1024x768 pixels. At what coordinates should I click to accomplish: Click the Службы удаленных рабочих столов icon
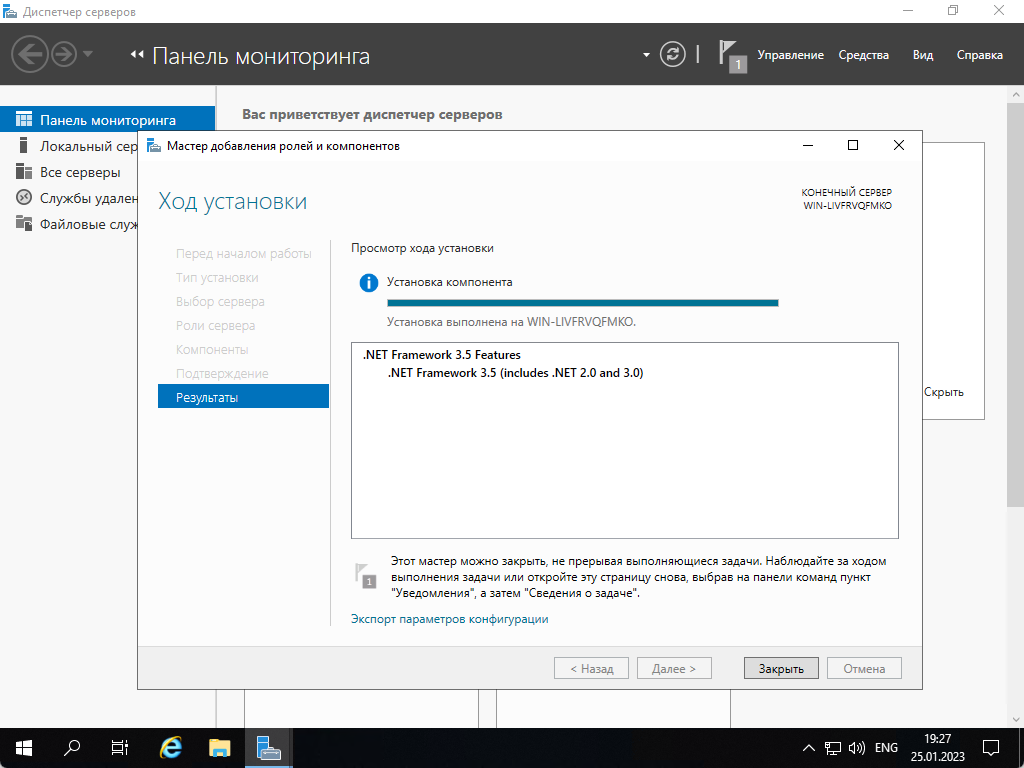coord(24,197)
